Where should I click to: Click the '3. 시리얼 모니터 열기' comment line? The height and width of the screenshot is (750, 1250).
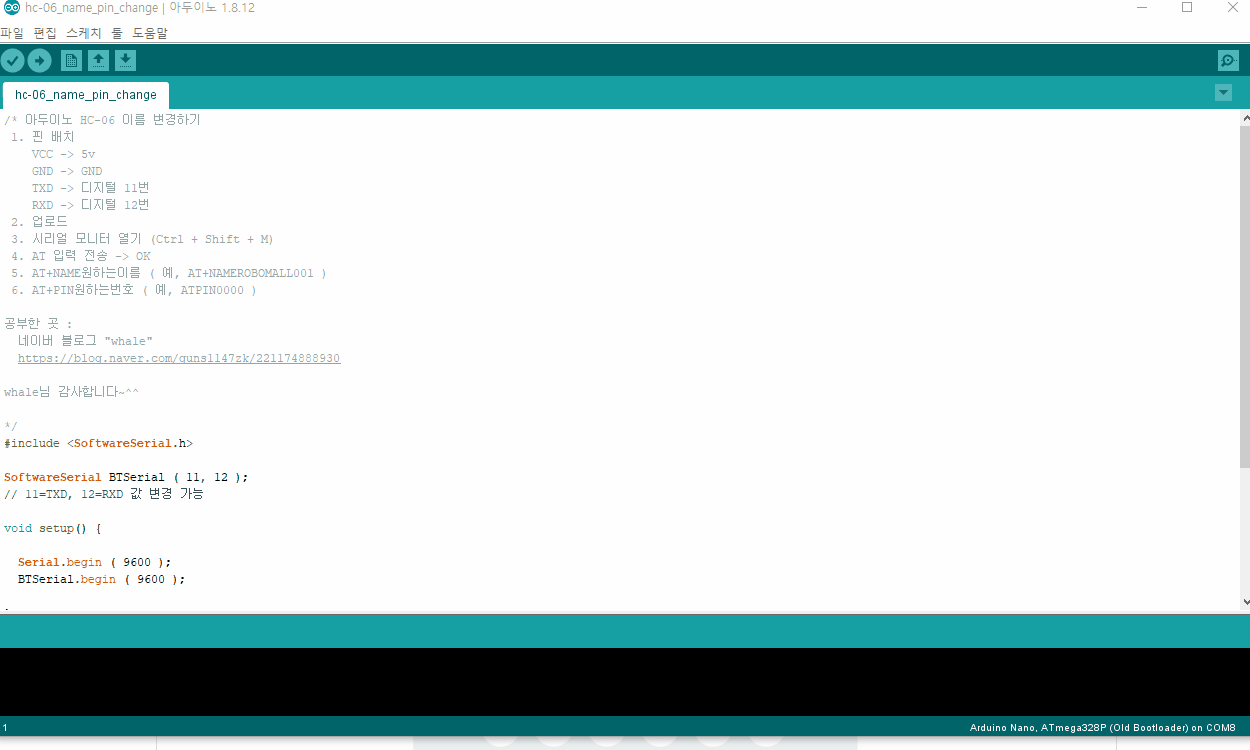pyautogui.click(x=142, y=239)
